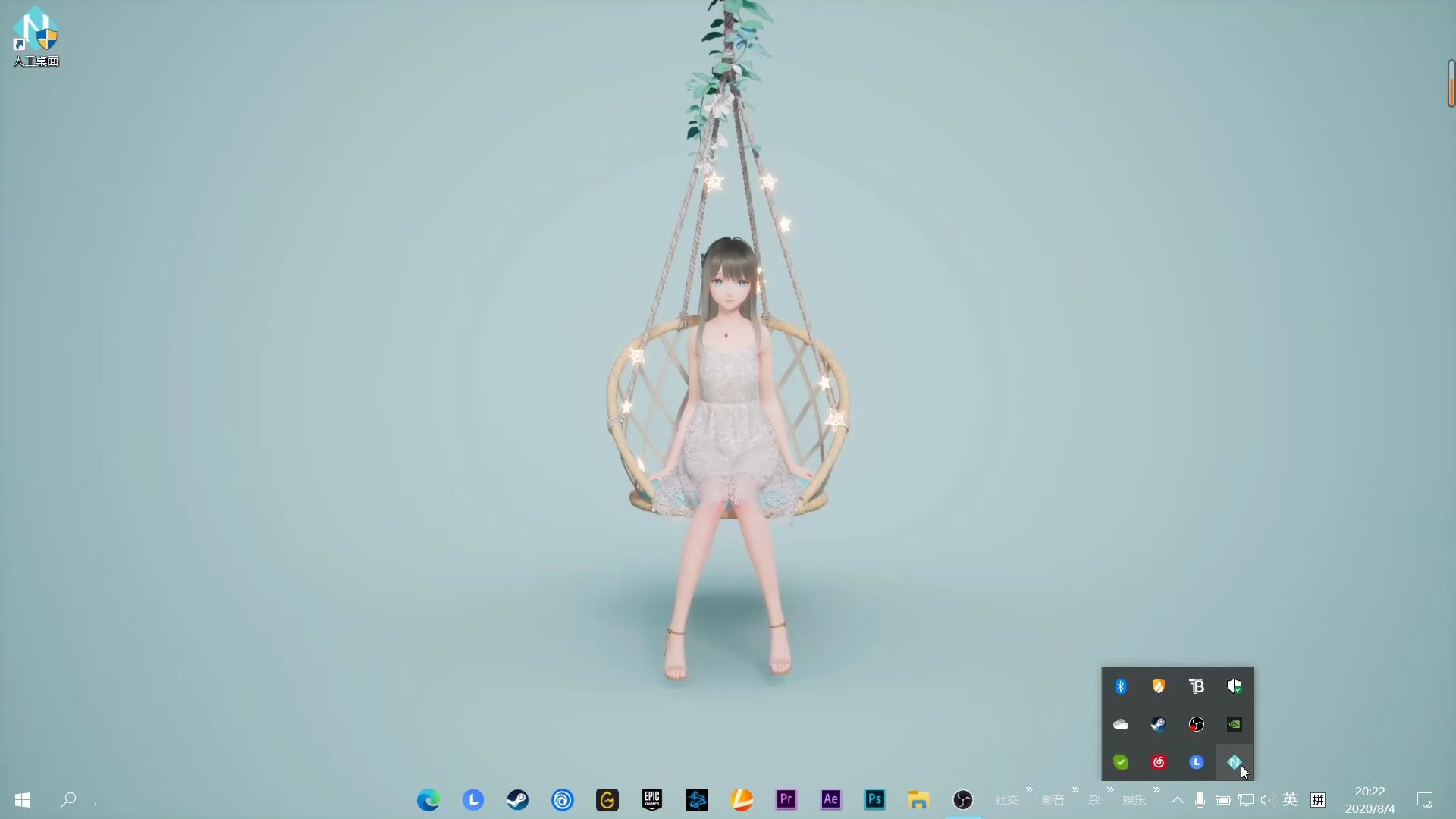Open the Windows Start menu
Screen dimensions: 1456x819
[x=23, y=800]
